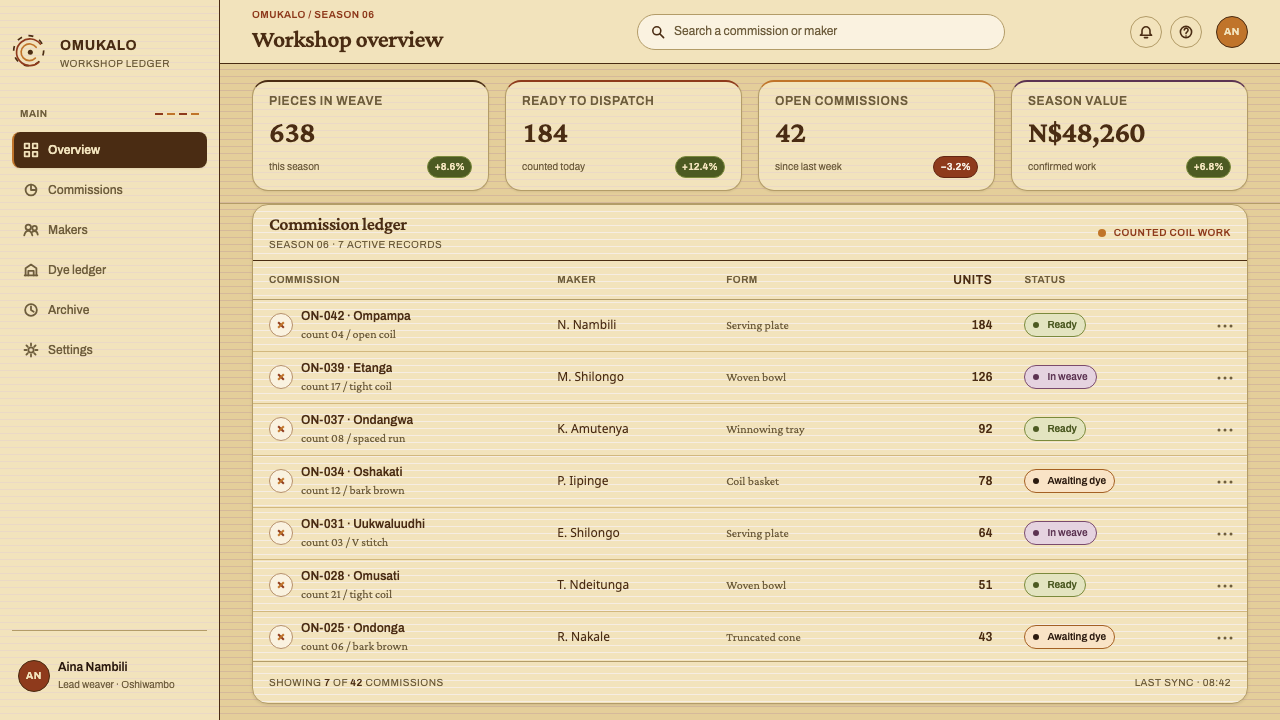Open more actions for ON-034 Oshakati

(1225, 482)
